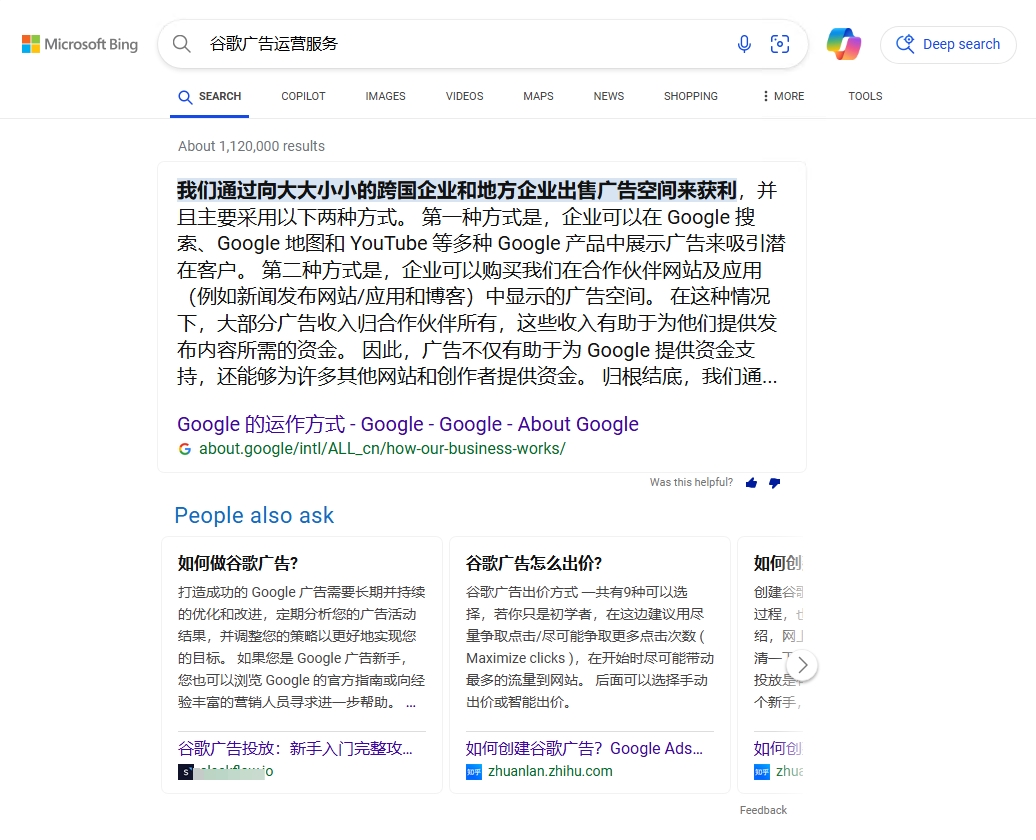Click the Deep search button
The image size is (1036, 840).
[x=948, y=44]
